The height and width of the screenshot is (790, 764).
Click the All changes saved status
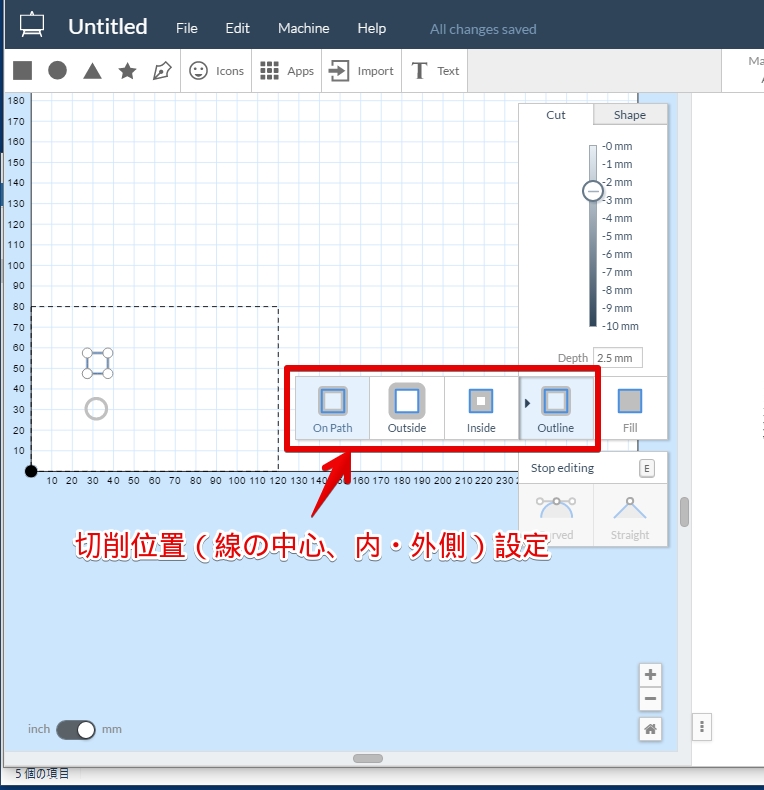click(483, 29)
